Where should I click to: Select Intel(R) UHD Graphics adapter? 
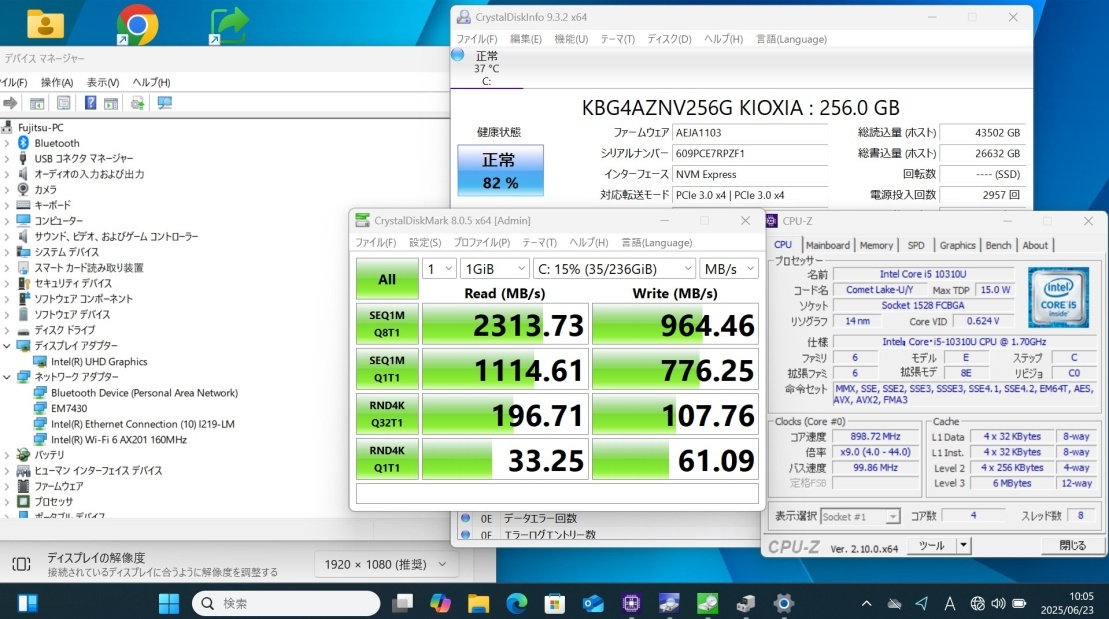point(99,361)
